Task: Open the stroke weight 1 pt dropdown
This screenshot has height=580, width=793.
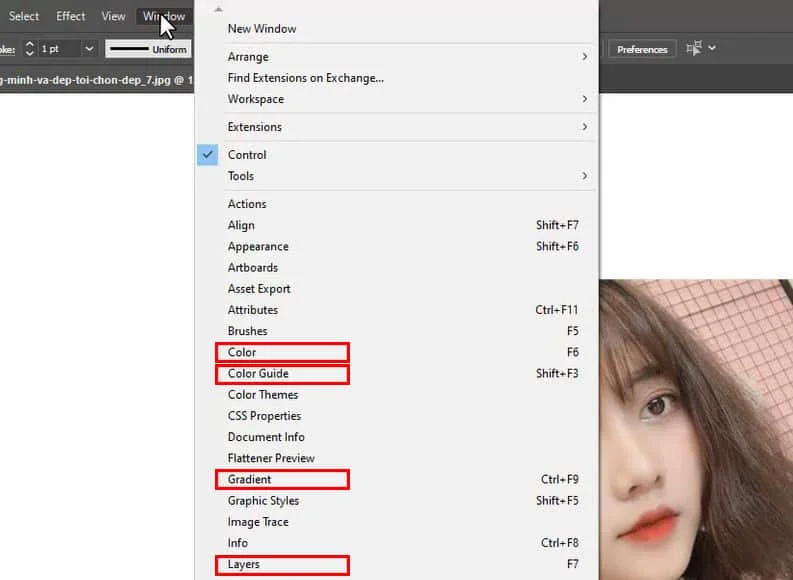Action: tap(89, 48)
